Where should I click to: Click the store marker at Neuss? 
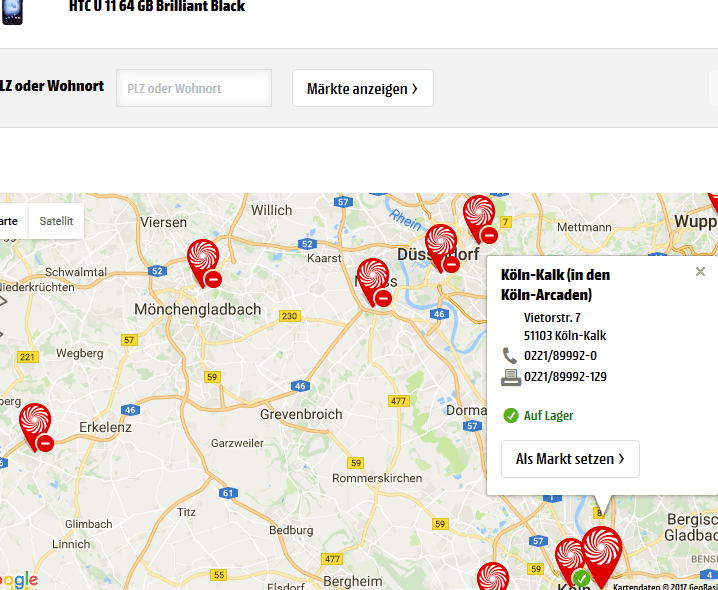(374, 282)
